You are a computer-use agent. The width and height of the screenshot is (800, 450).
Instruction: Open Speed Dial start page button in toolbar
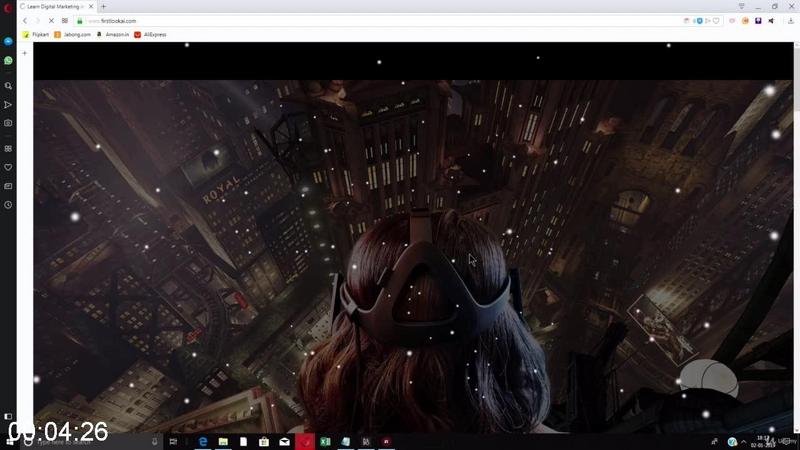[65, 21]
